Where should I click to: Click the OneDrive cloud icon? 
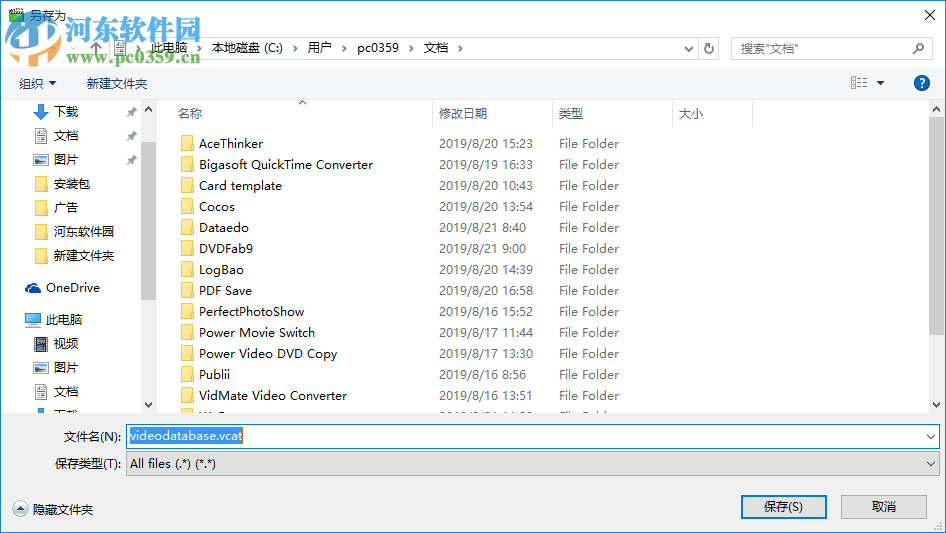coord(33,288)
